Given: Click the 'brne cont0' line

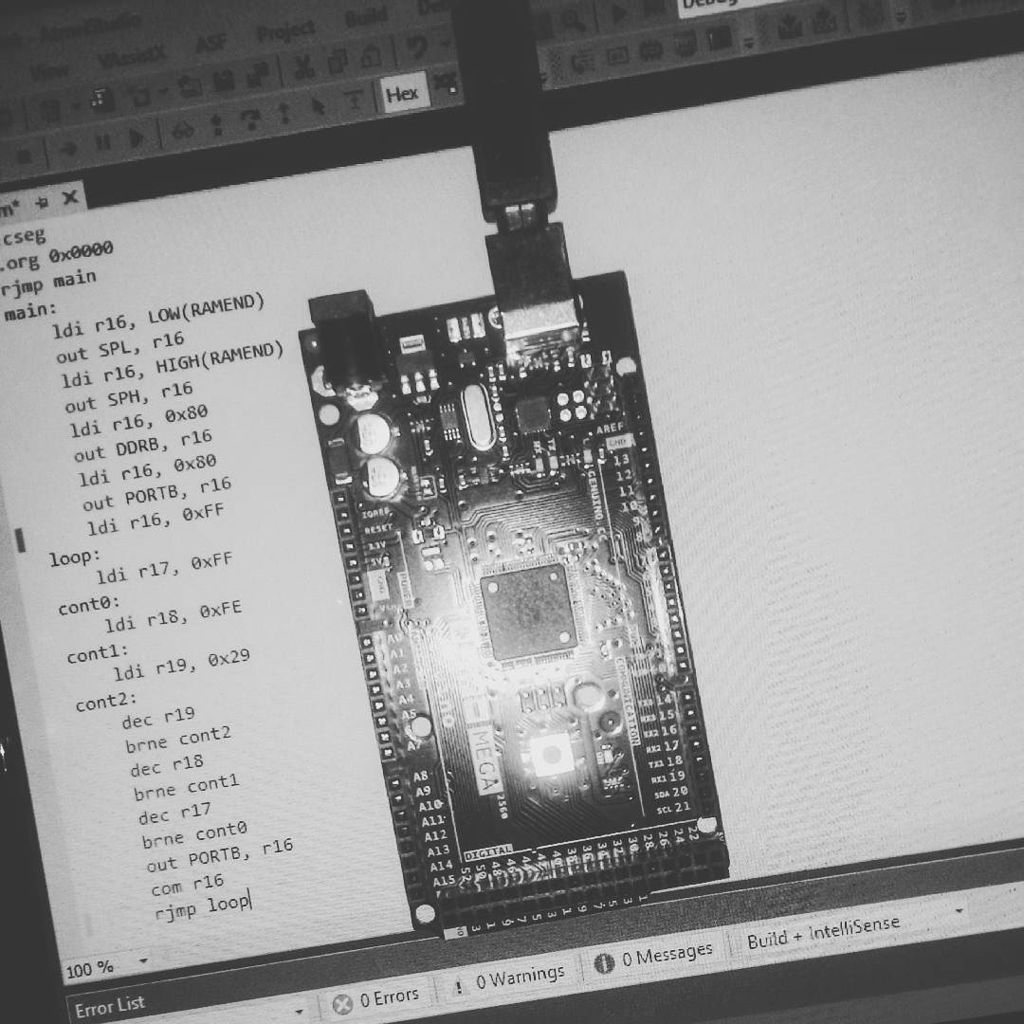Looking at the screenshot, I should tap(195, 835).
